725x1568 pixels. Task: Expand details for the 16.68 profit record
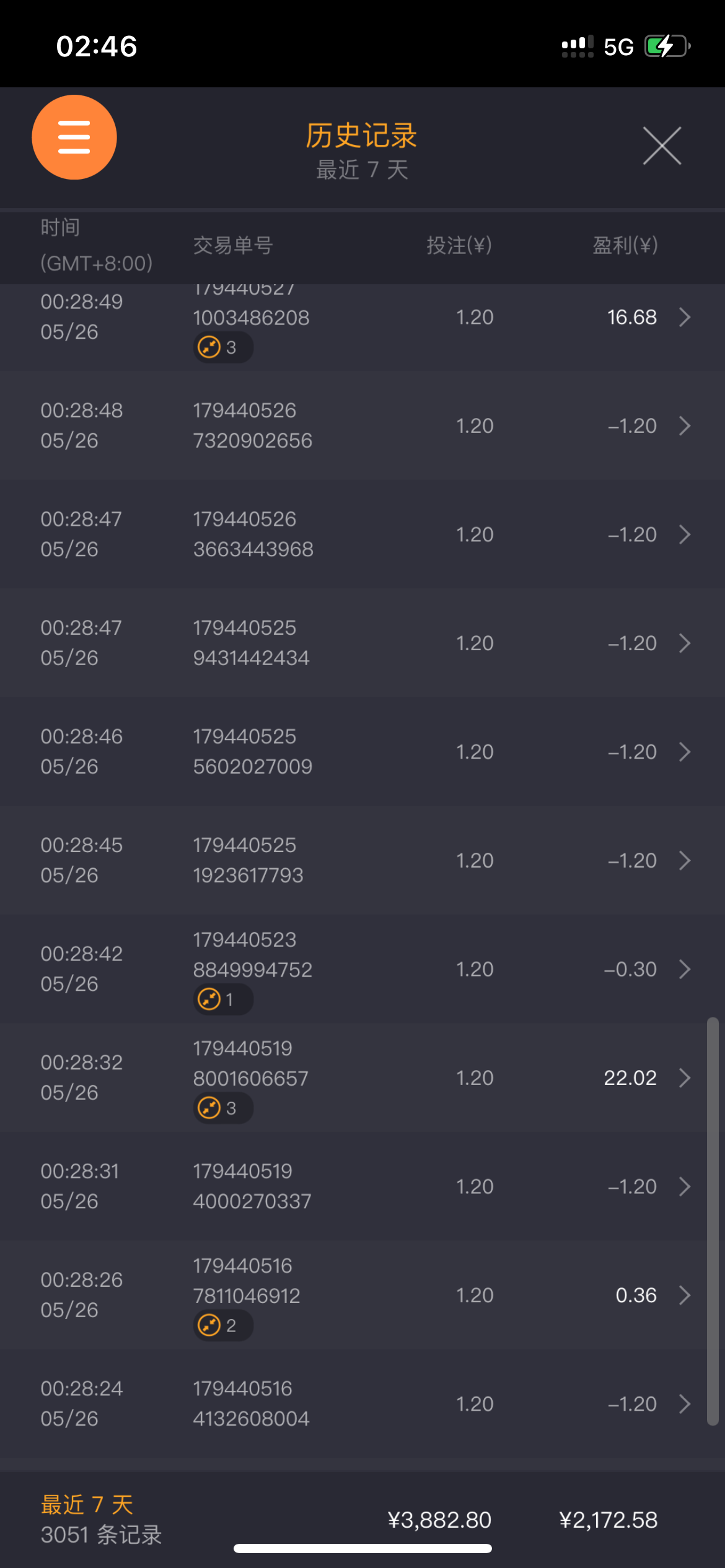(x=684, y=317)
